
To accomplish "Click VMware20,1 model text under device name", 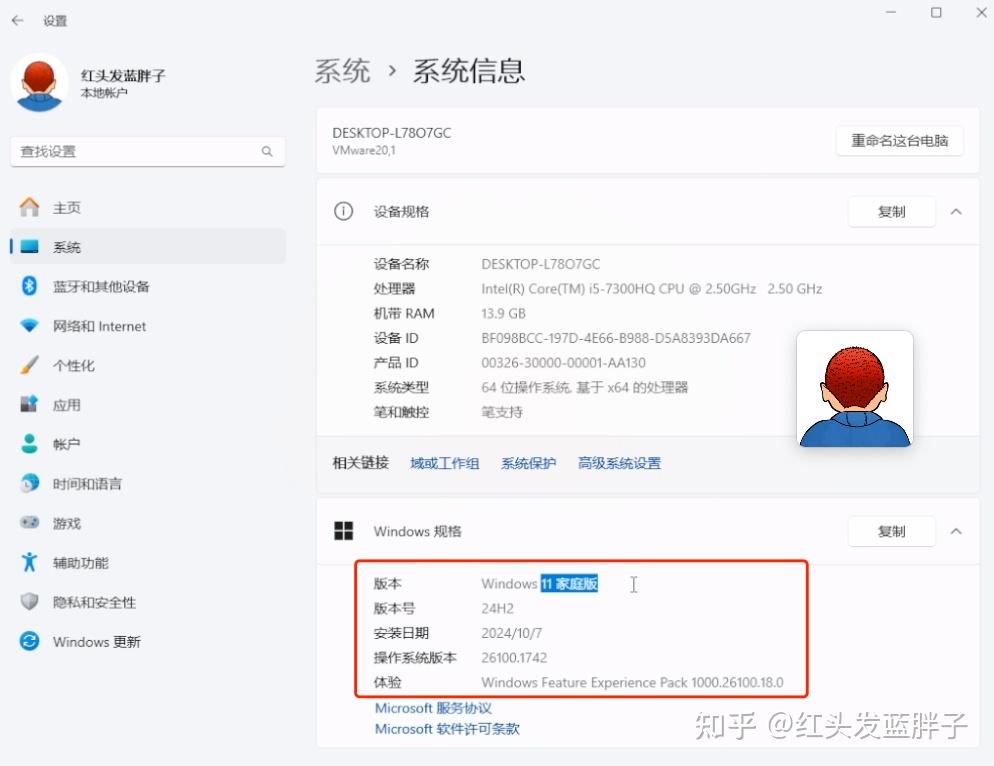I will coord(364,150).
